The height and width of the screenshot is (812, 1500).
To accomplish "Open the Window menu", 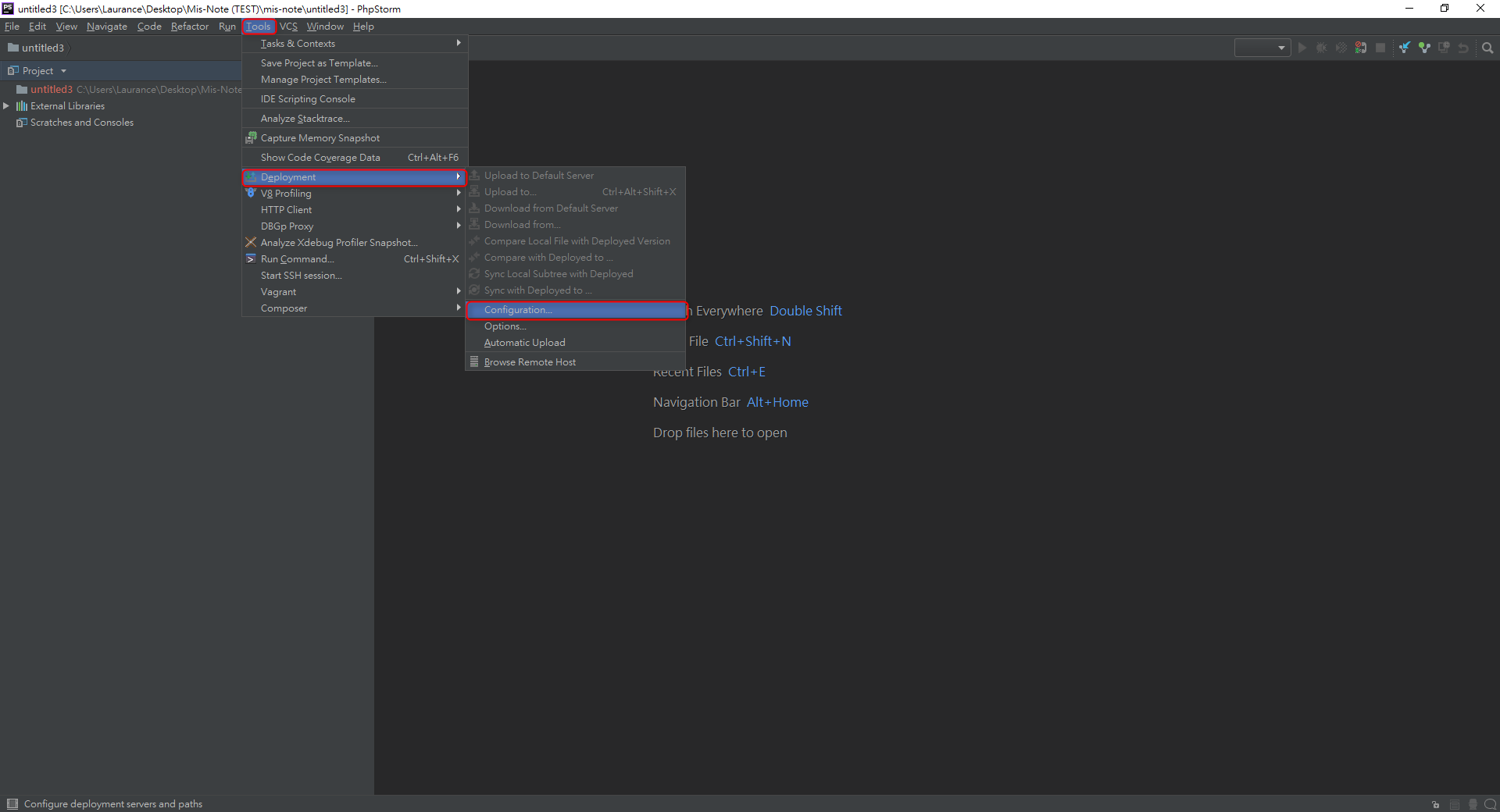I will [325, 27].
